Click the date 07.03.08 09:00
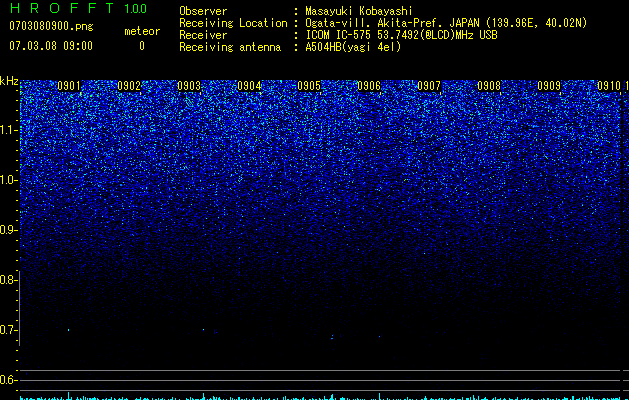The height and width of the screenshot is (400, 629). (x=51, y=46)
